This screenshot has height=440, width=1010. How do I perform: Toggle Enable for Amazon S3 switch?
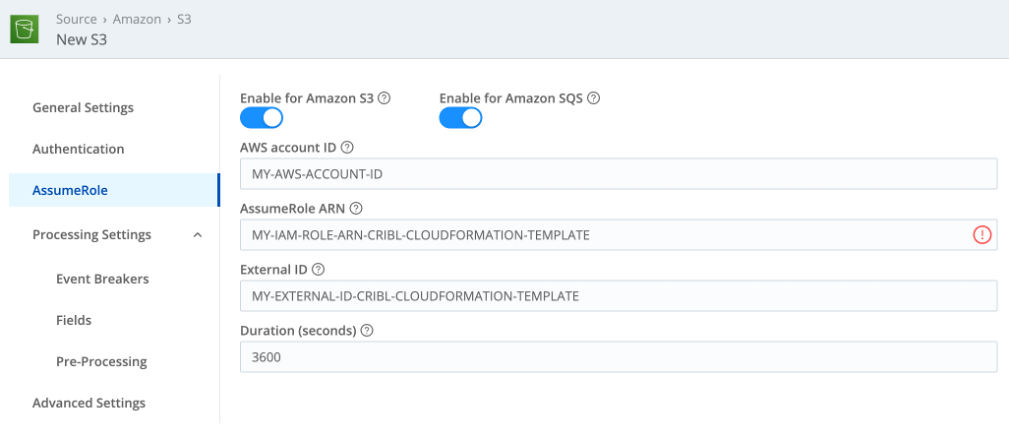click(x=261, y=119)
